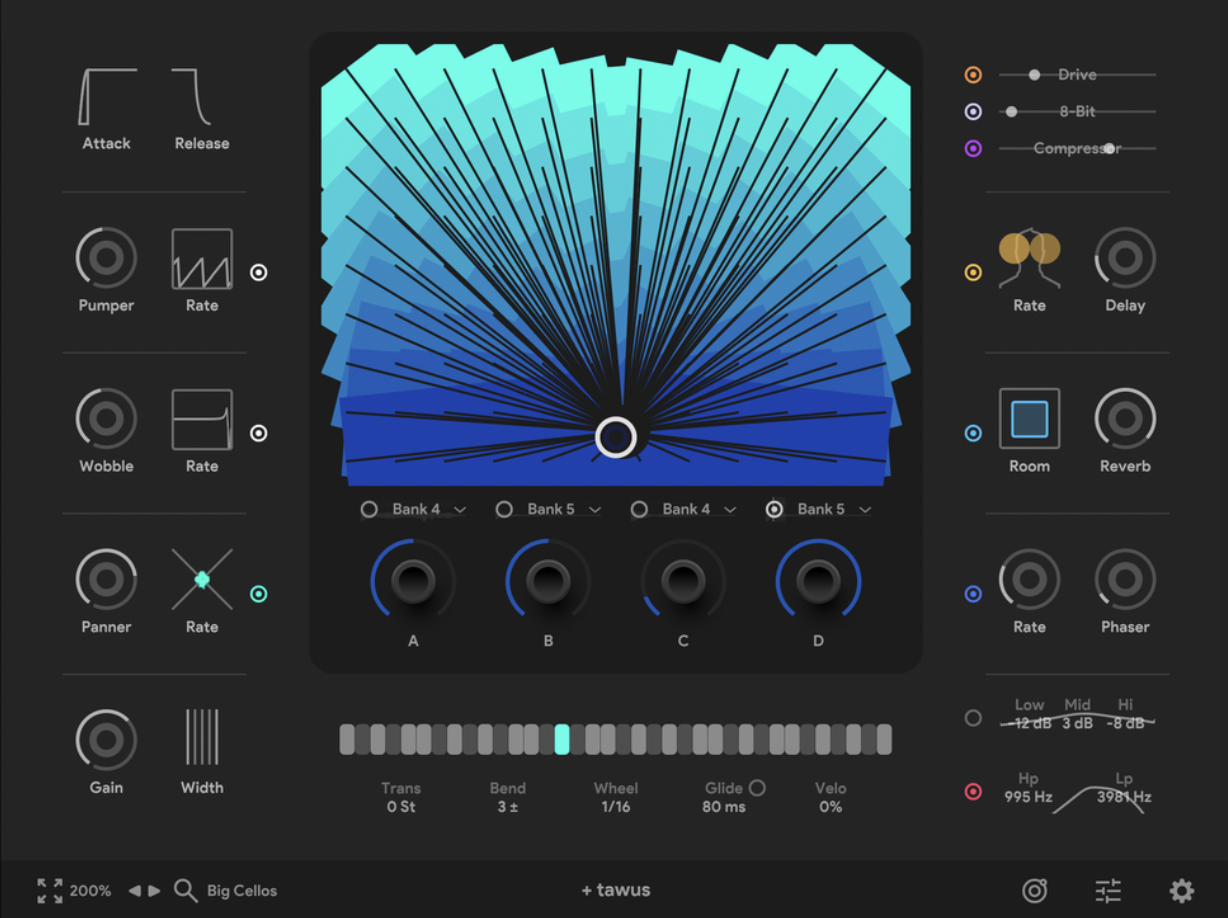The image size is (1228, 918).
Task: Click the Delay knob
Action: click(1125, 258)
